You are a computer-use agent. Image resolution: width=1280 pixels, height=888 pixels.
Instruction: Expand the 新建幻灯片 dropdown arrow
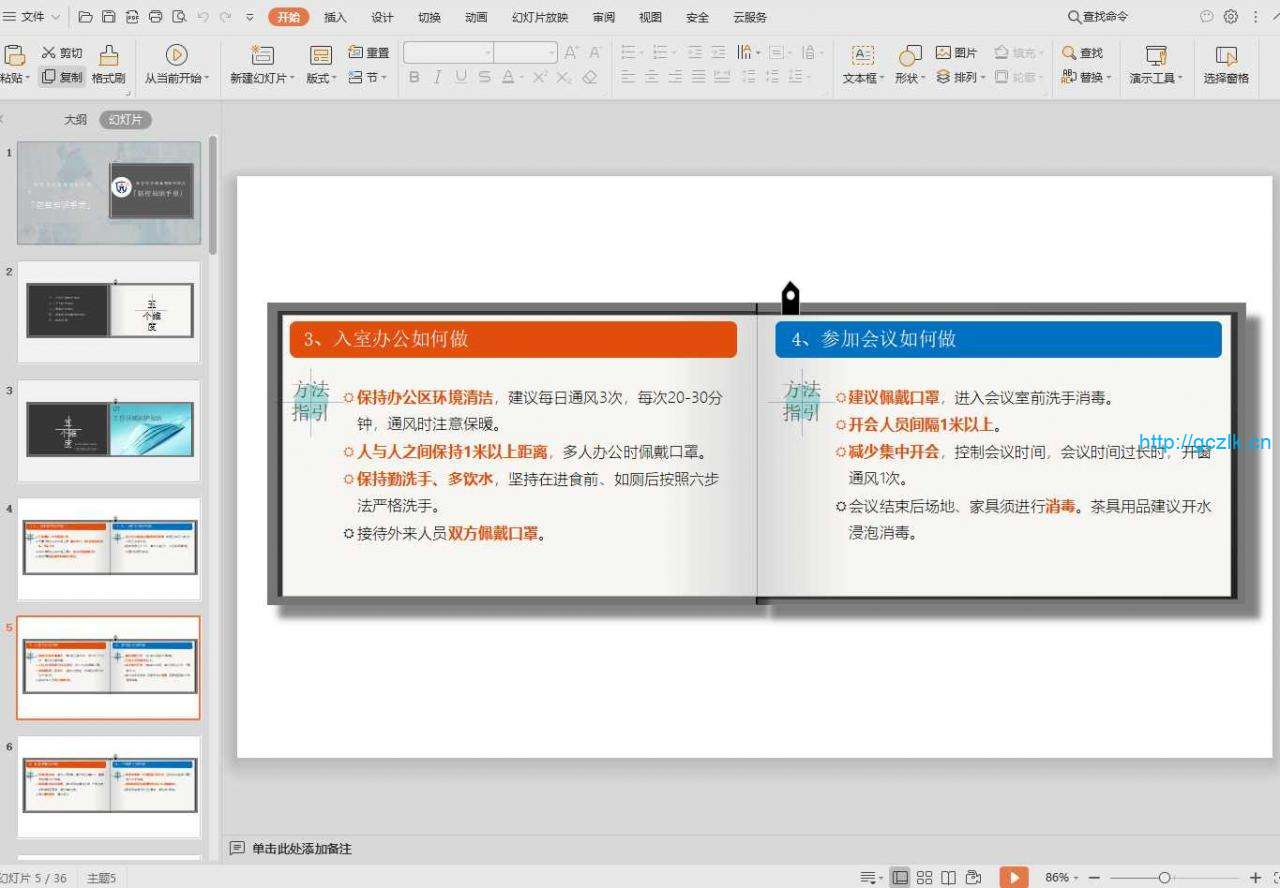[x=292, y=78]
